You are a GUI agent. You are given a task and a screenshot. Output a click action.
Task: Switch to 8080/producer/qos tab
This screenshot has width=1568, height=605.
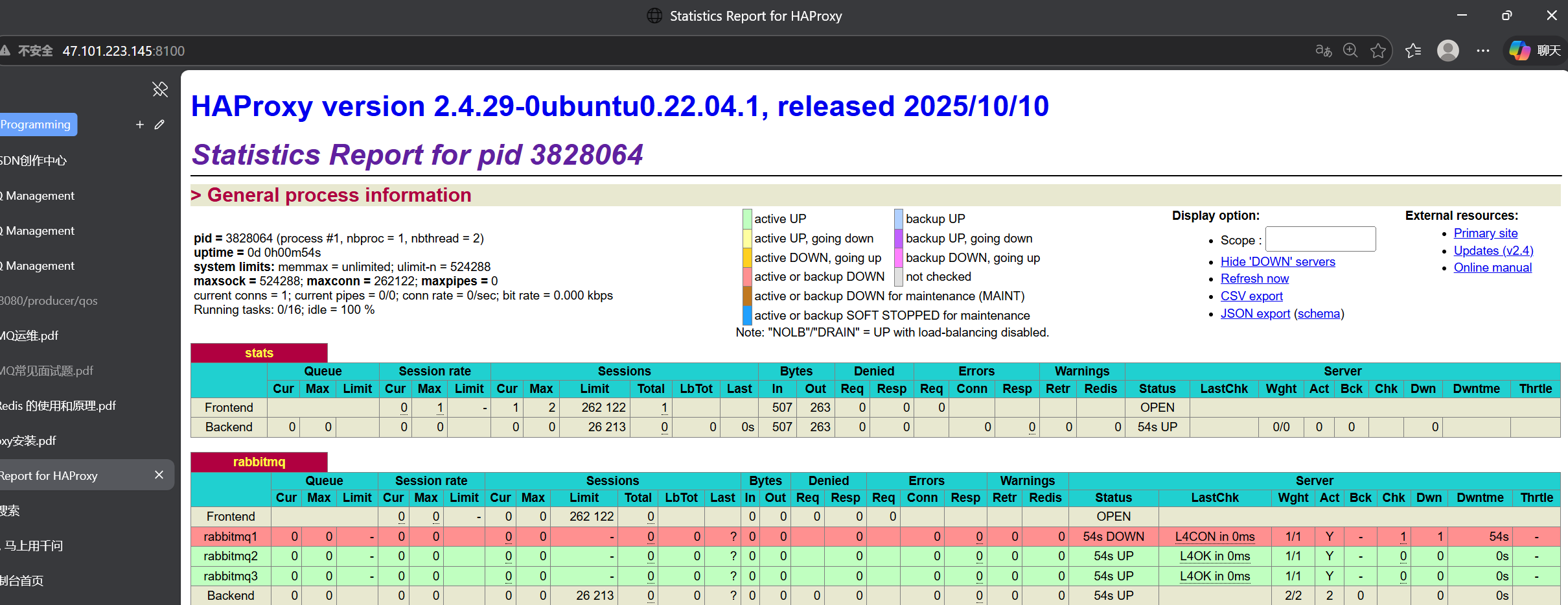tap(49, 301)
